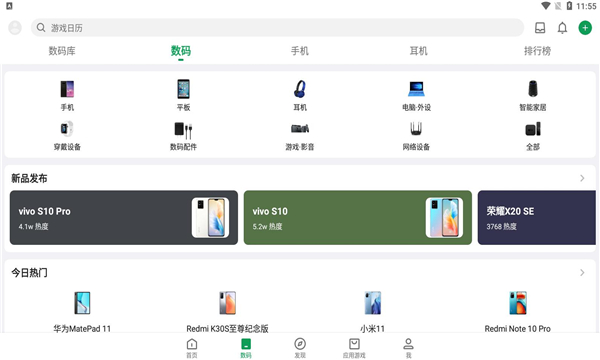View vivo S10 Pro phone thumbnail
This screenshot has width=600, height=360.
(210, 218)
